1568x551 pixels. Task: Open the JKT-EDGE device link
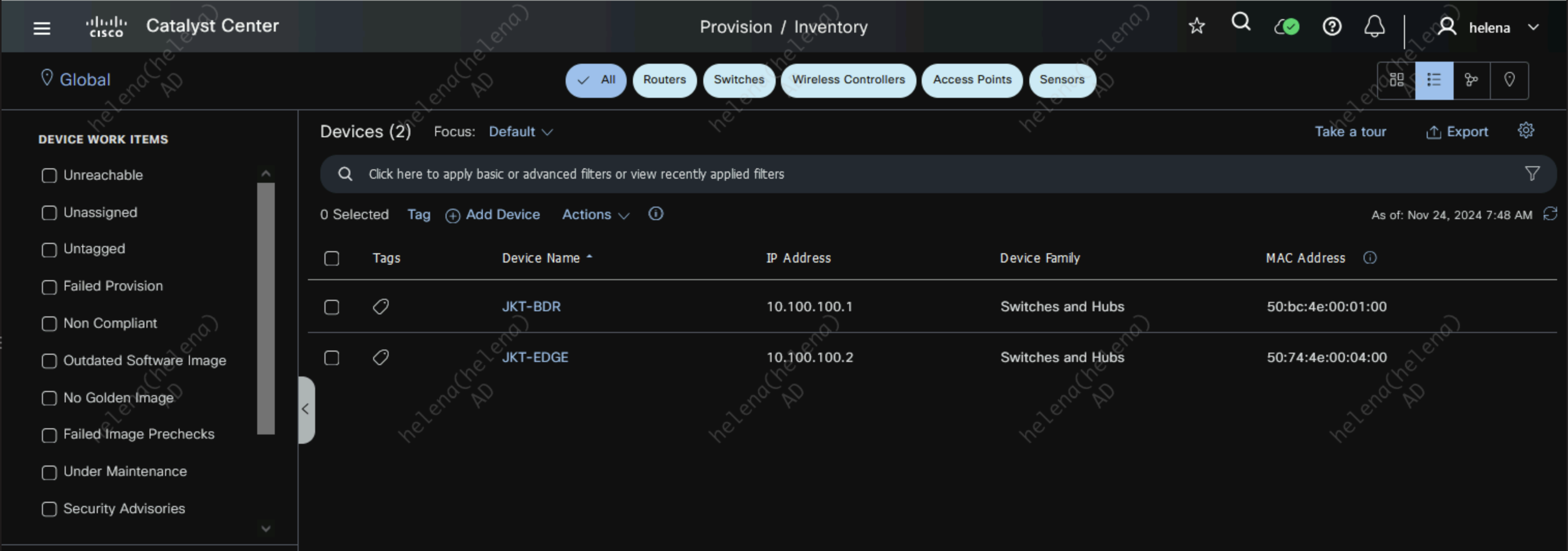pyautogui.click(x=535, y=357)
